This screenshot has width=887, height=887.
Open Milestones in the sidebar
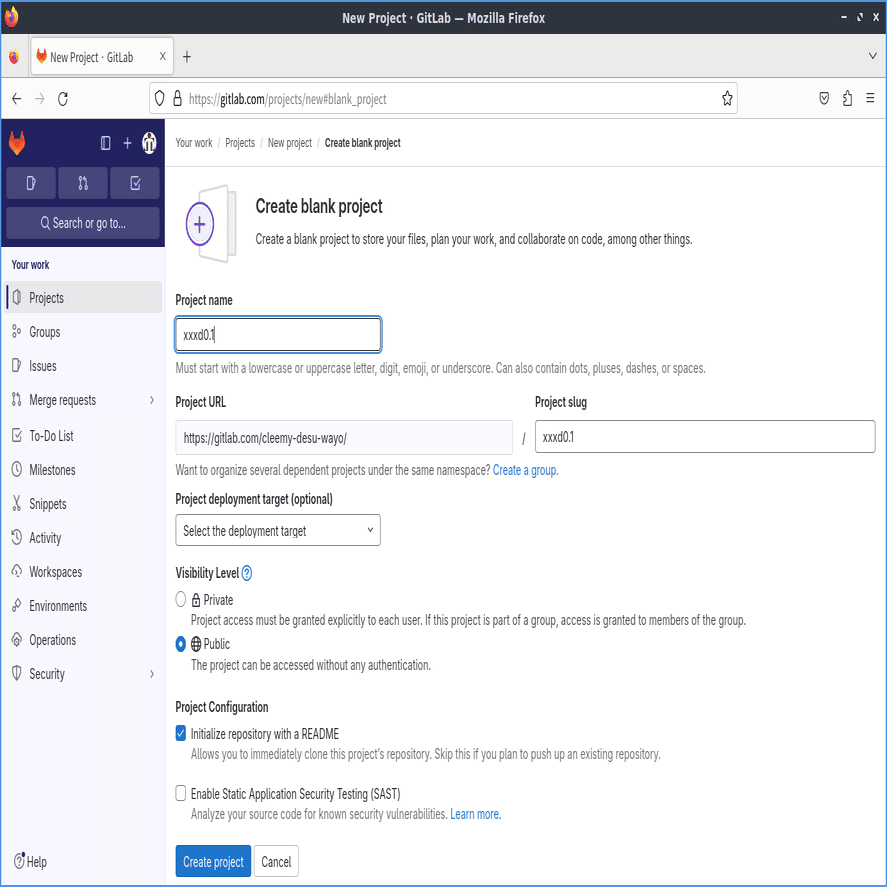click(x=83, y=470)
